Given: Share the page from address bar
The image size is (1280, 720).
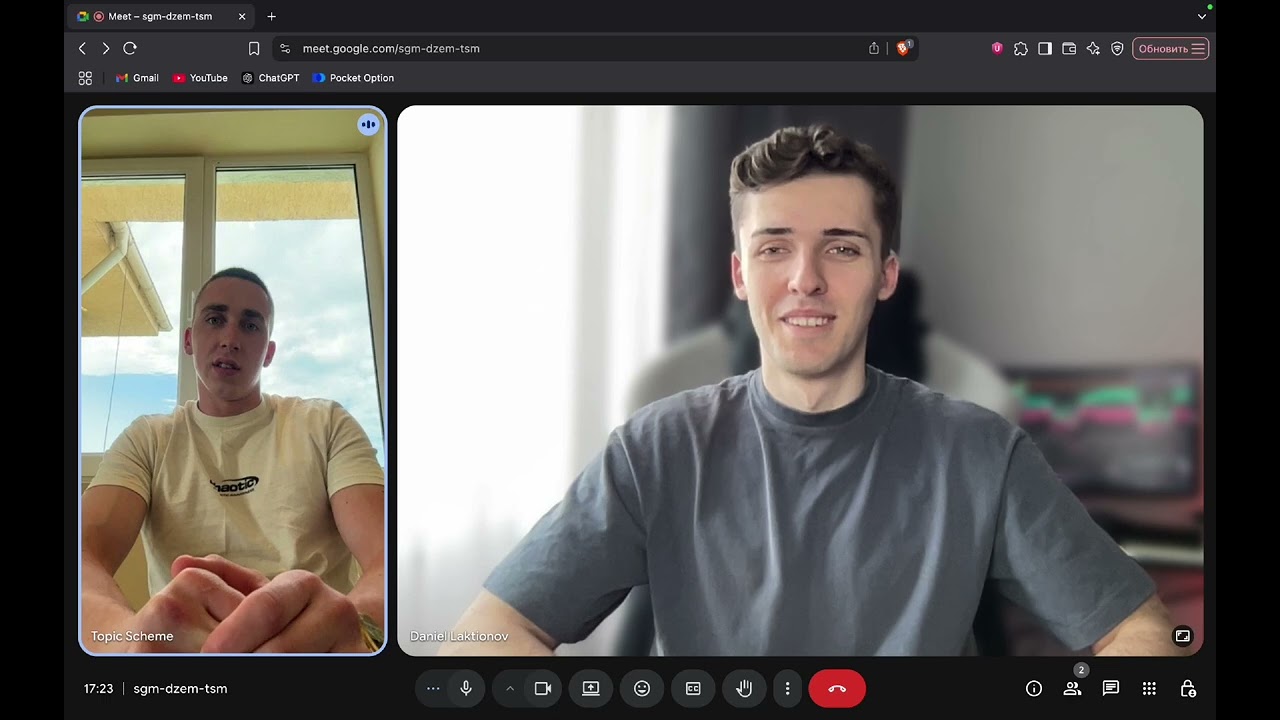Looking at the screenshot, I should pyautogui.click(x=874, y=48).
